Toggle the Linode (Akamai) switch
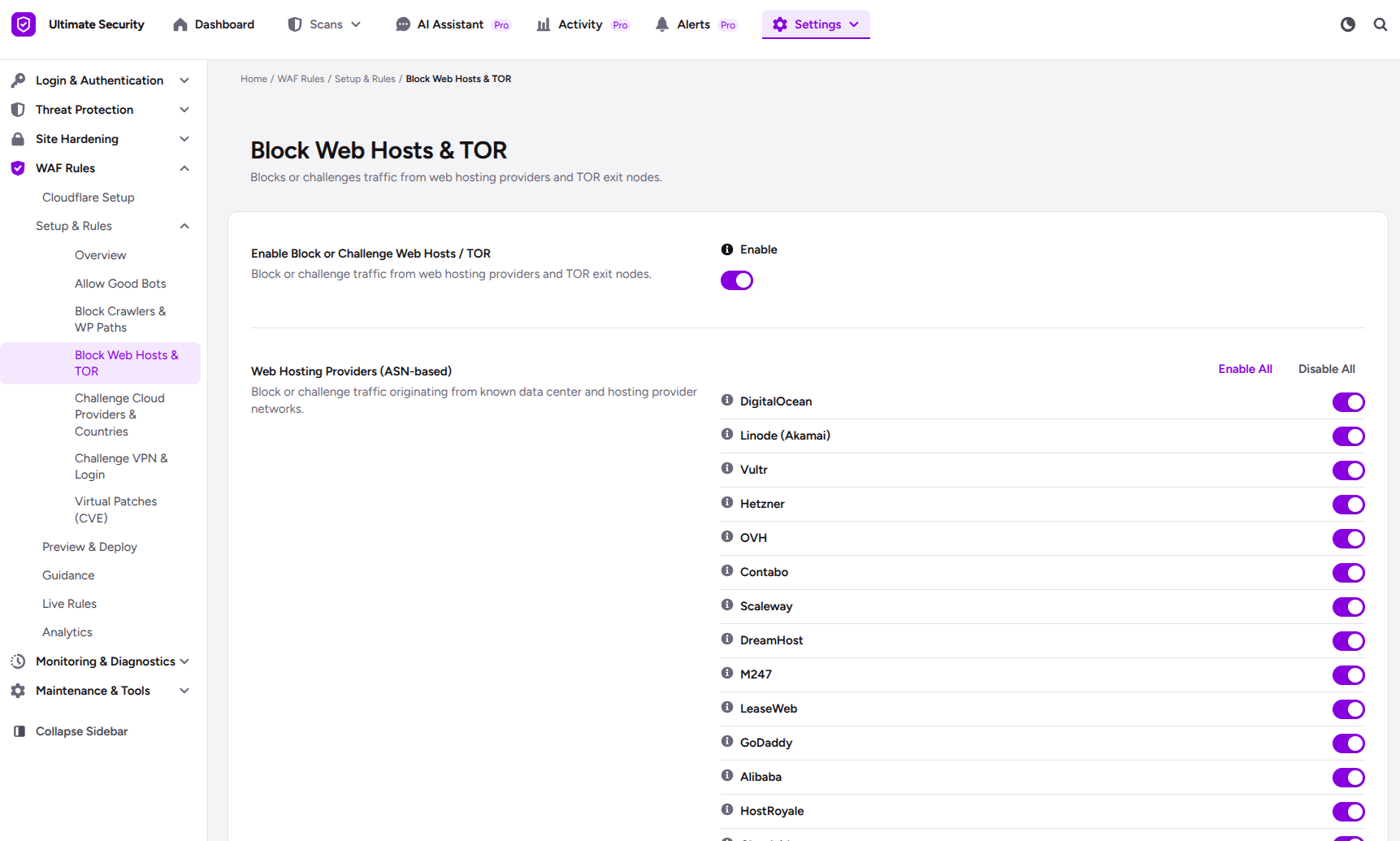 (1349, 436)
